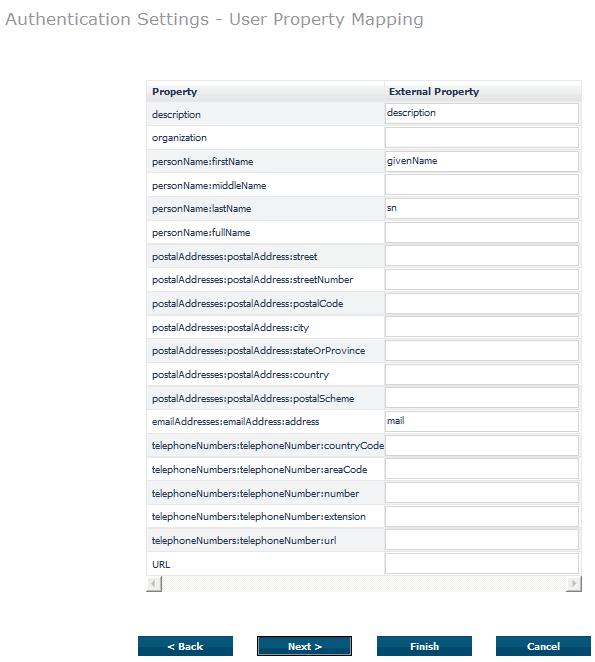The width and height of the screenshot is (595, 662).
Task: Focus the lastName field containing sn
Action: point(482,209)
